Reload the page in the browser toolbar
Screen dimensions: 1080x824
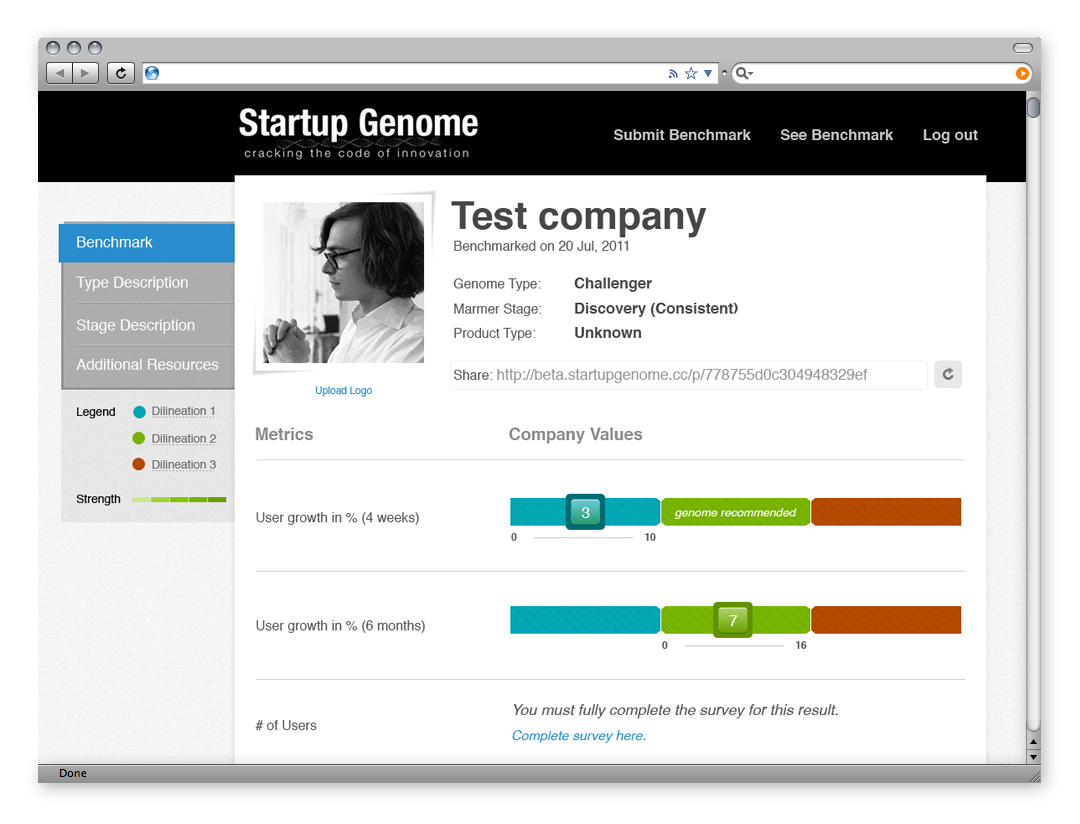coord(121,73)
